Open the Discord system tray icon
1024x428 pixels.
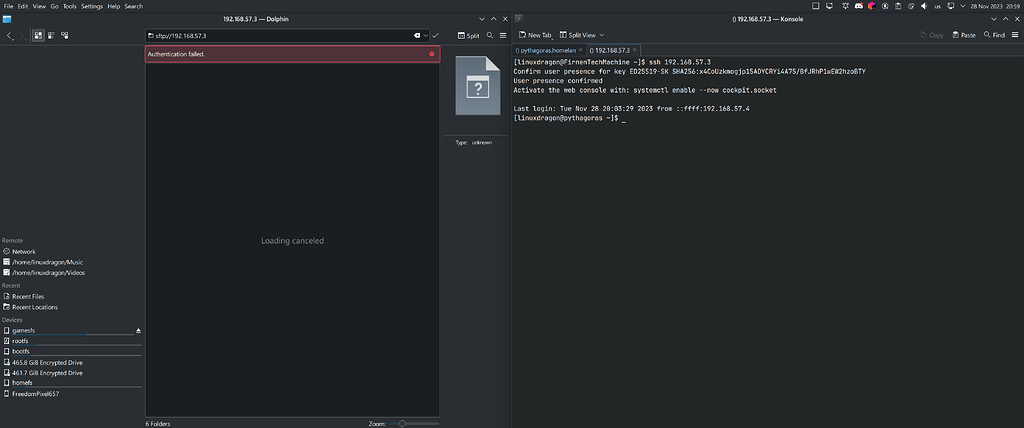[x=857, y=6]
